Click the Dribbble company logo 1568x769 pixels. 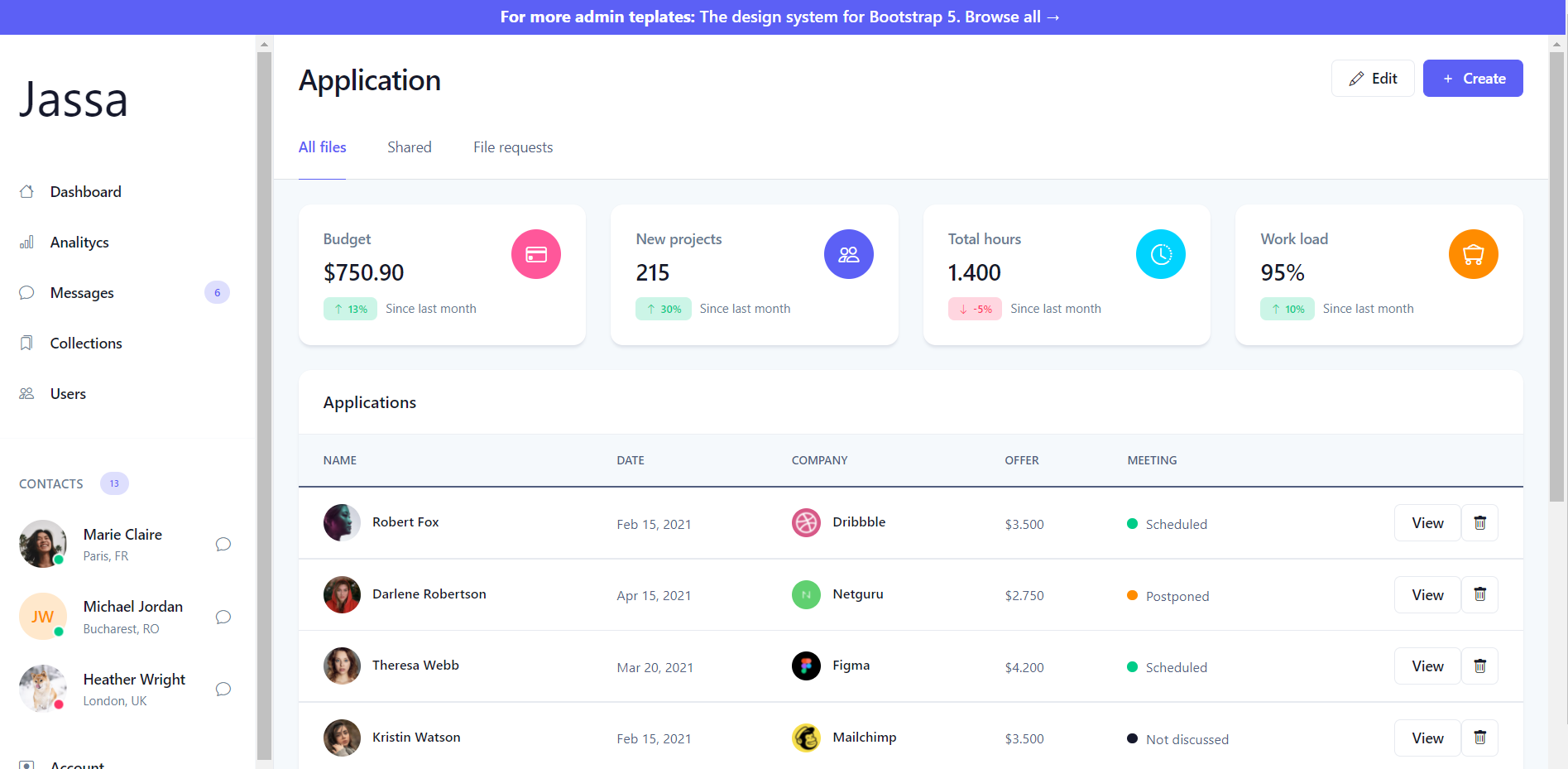tap(805, 522)
